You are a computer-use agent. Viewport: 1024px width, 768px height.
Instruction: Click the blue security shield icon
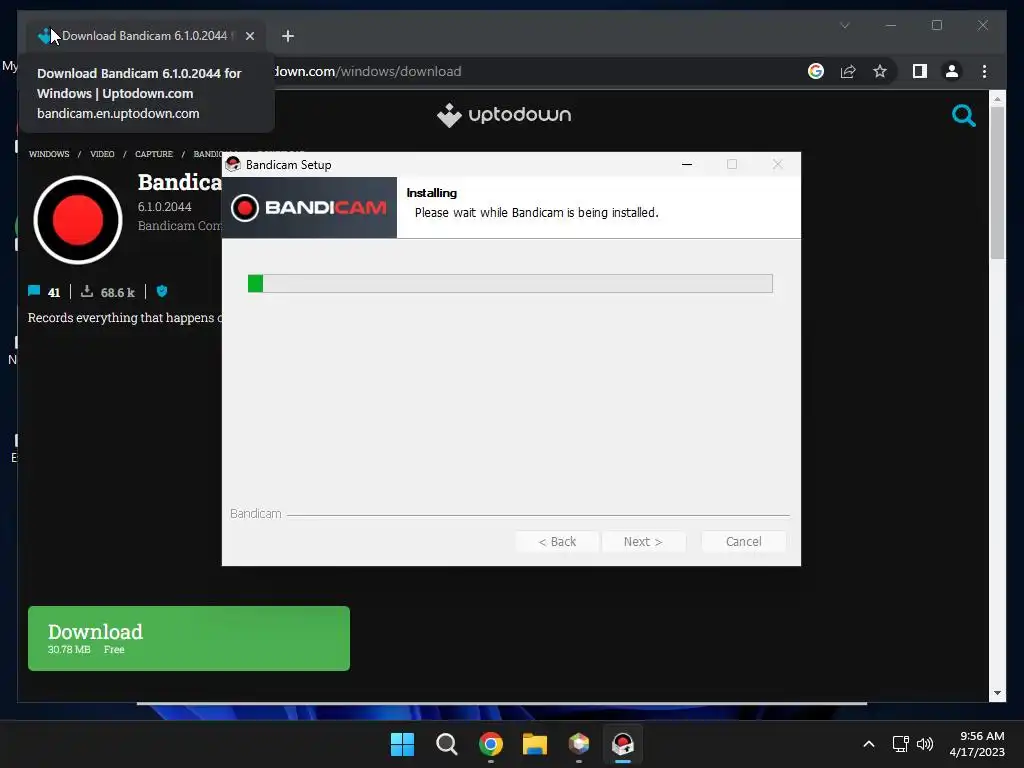[162, 291]
